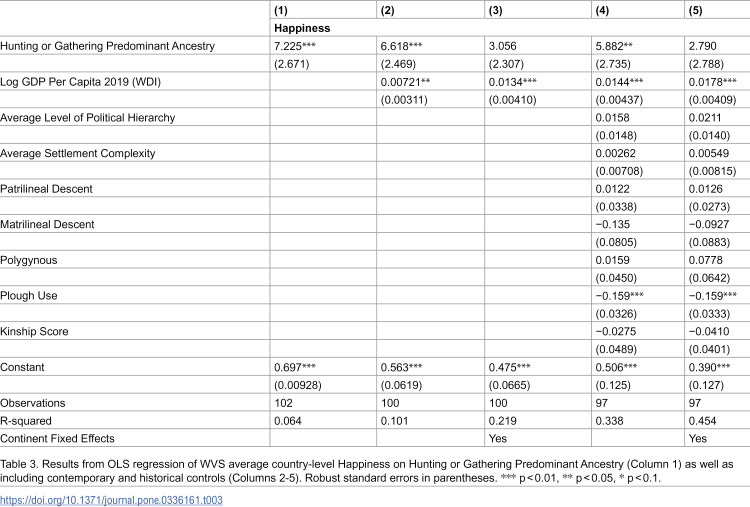Click the Table 3 caption text
The height and width of the screenshot is (507, 750).
(367, 471)
